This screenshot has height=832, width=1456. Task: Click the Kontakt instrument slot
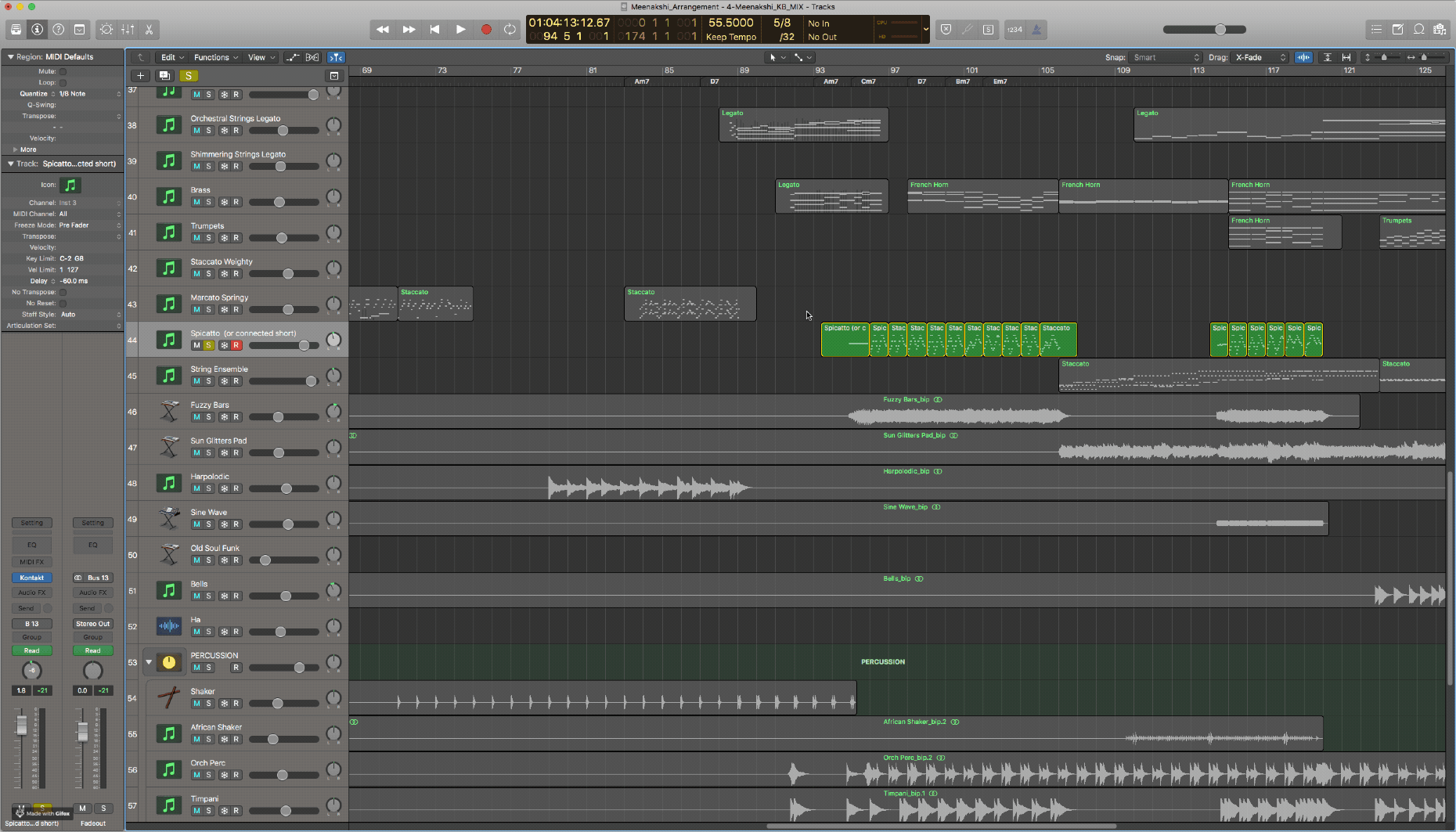tap(31, 578)
